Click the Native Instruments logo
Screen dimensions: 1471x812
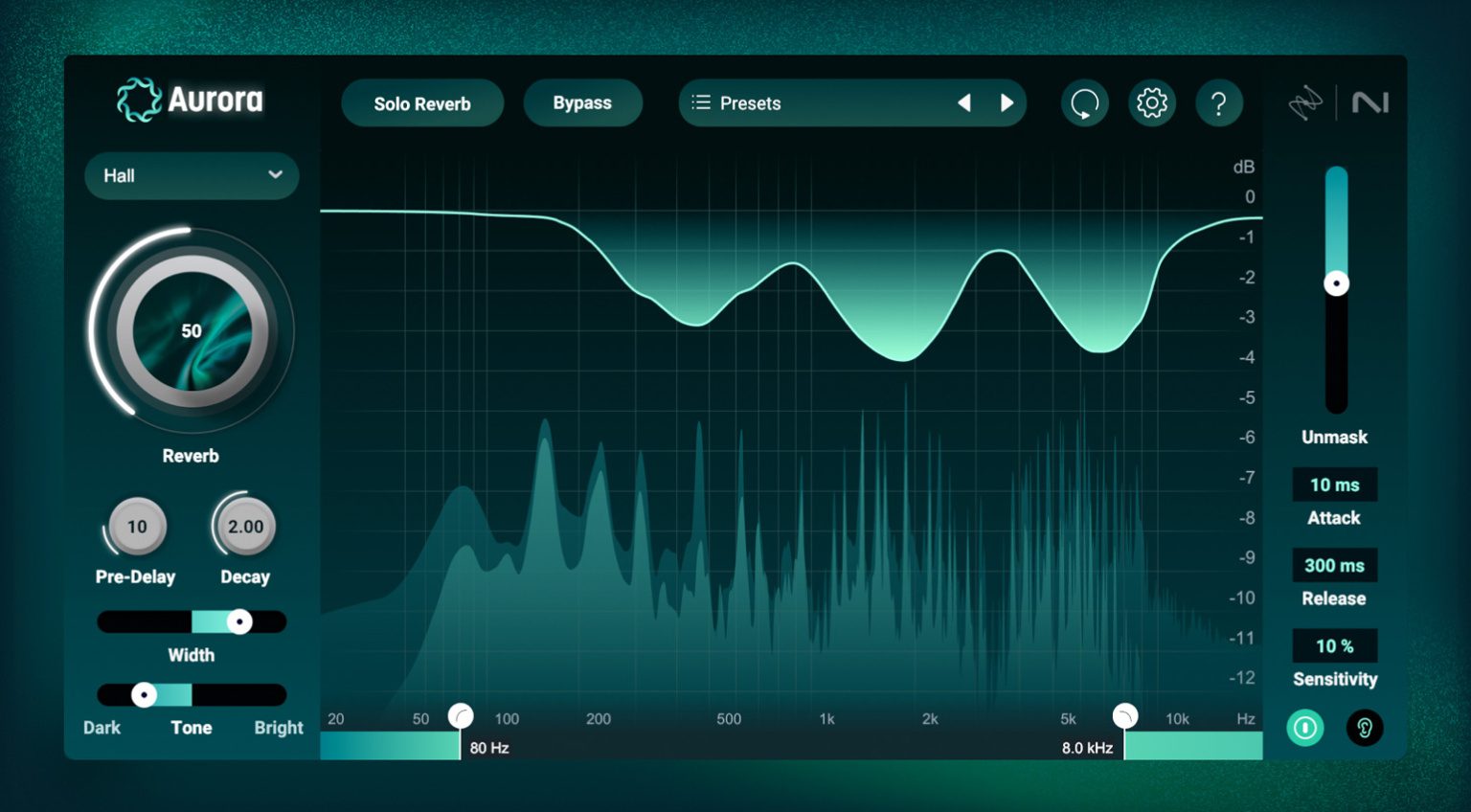1369,102
